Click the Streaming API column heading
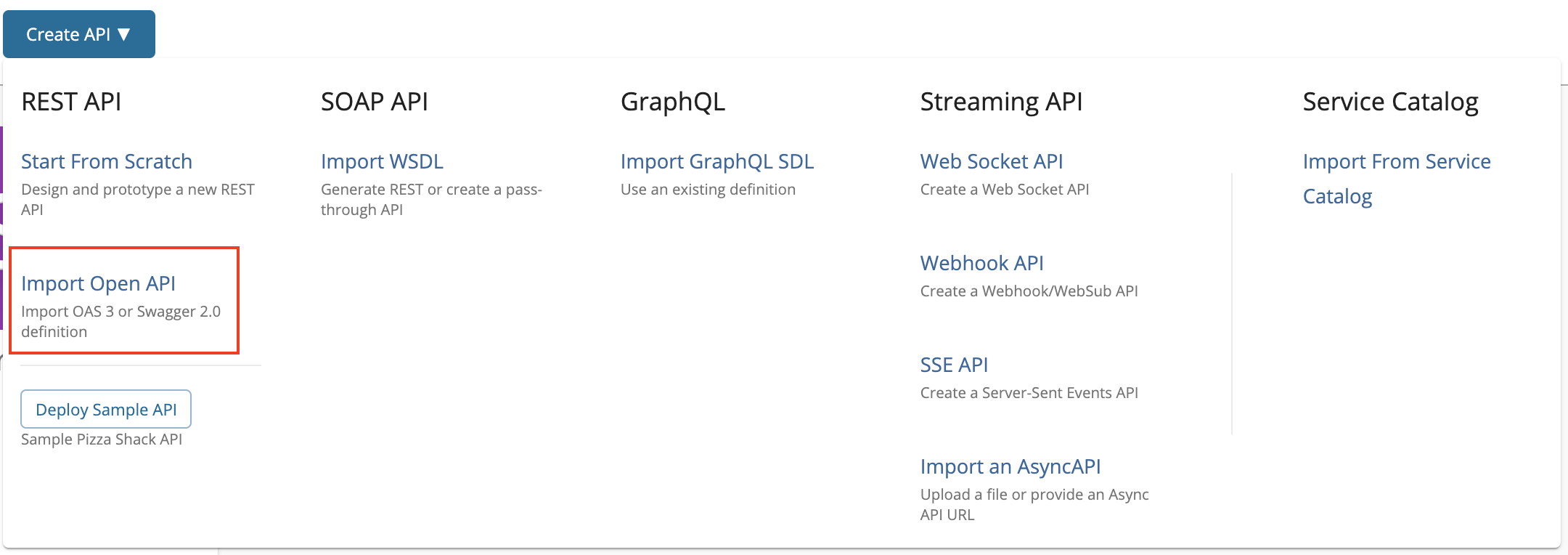Viewport: 1568px width, 555px height. pyautogui.click(x=1002, y=102)
